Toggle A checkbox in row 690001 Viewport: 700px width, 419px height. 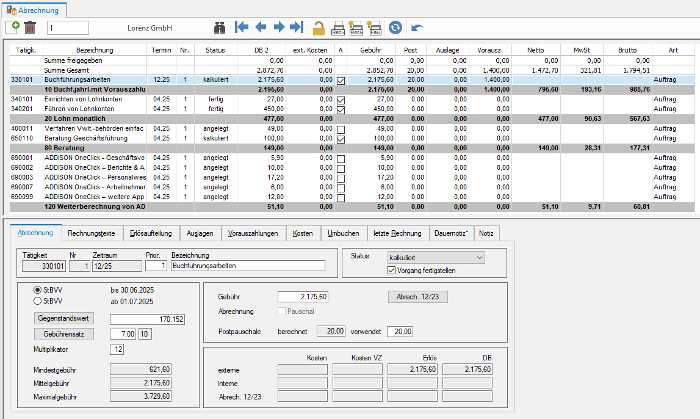pyautogui.click(x=341, y=159)
